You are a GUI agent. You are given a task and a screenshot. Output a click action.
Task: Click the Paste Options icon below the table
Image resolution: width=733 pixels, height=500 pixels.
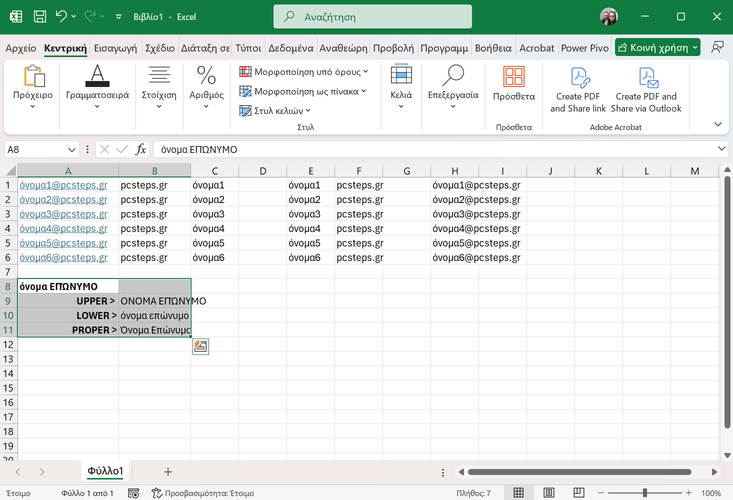pyautogui.click(x=200, y=346)
